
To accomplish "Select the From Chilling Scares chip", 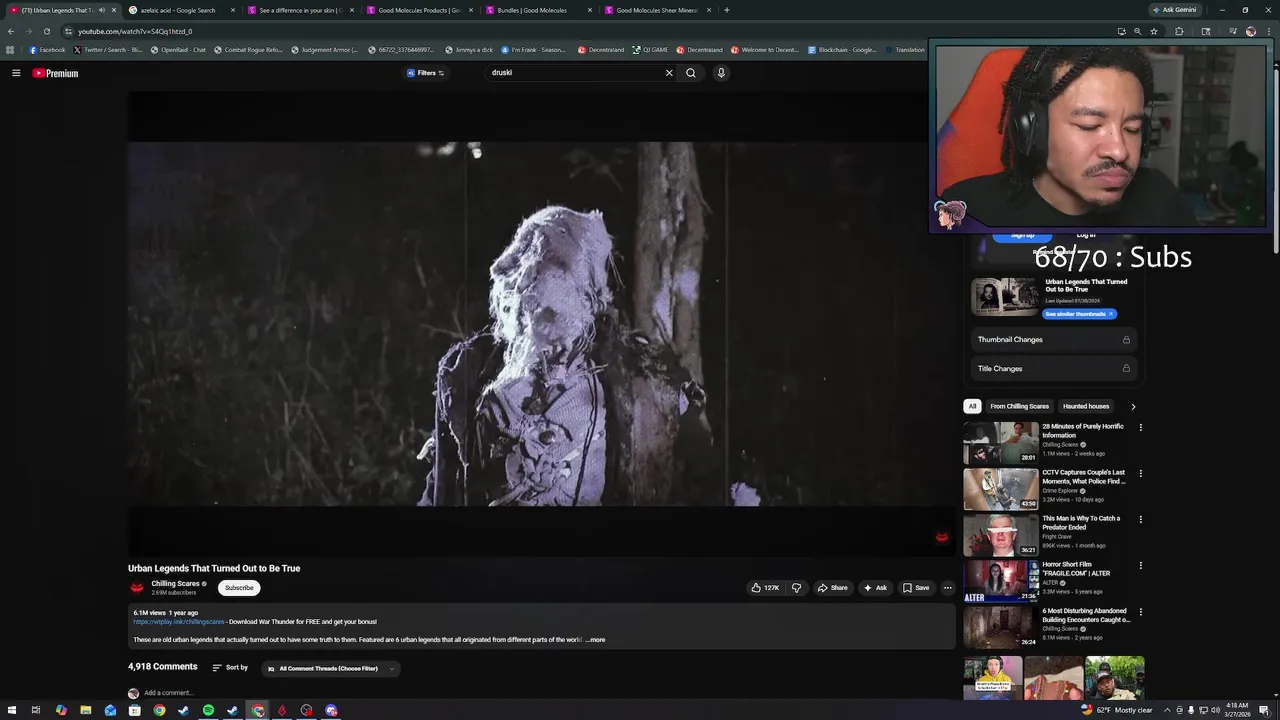I will [x=1019, y=406].
